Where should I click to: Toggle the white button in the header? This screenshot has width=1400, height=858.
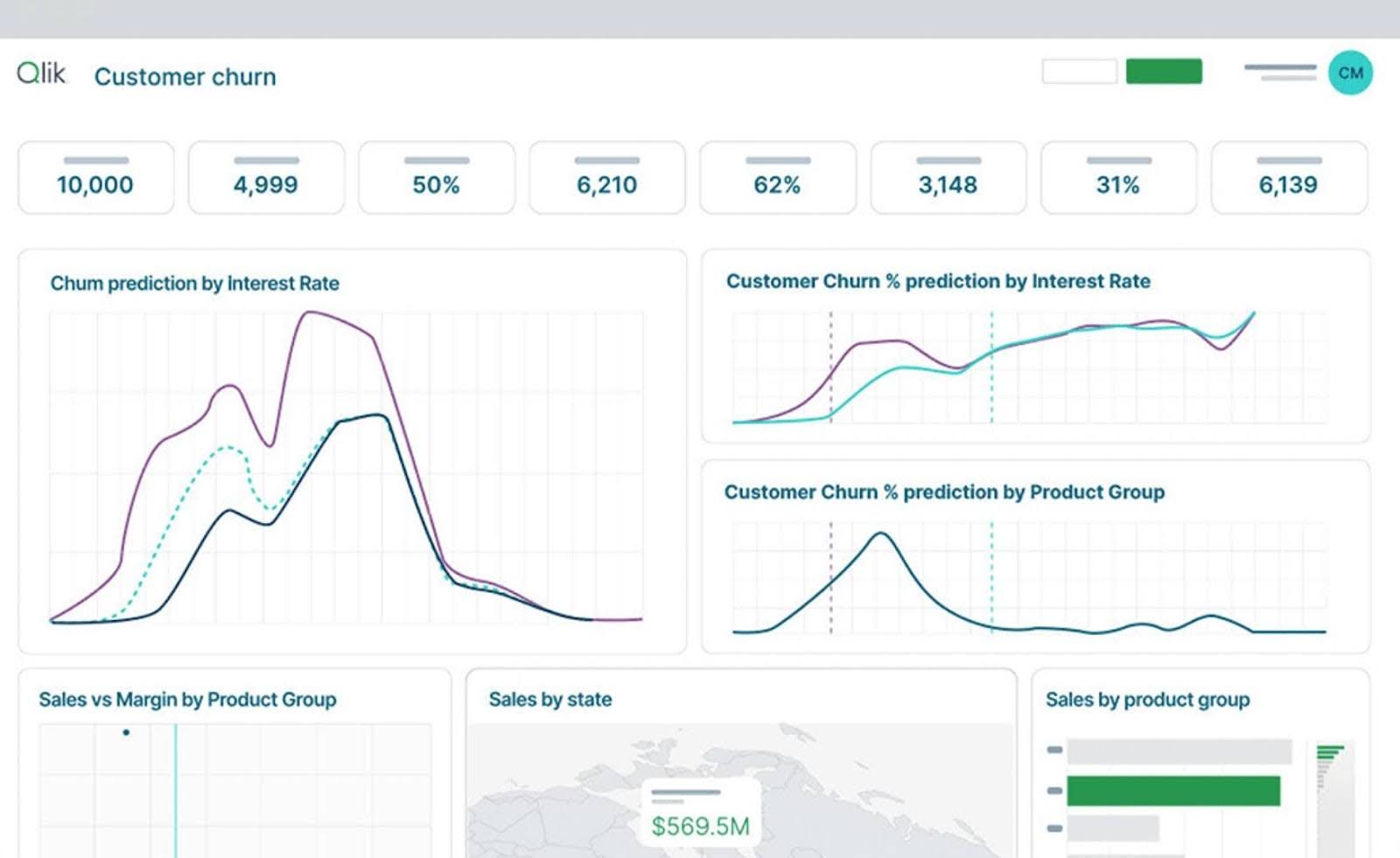click(1079, 71)
